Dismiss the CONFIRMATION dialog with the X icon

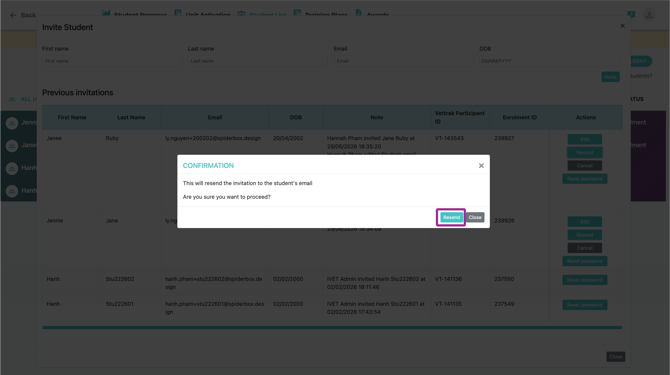pyautogui.click(x=481, y=166)
